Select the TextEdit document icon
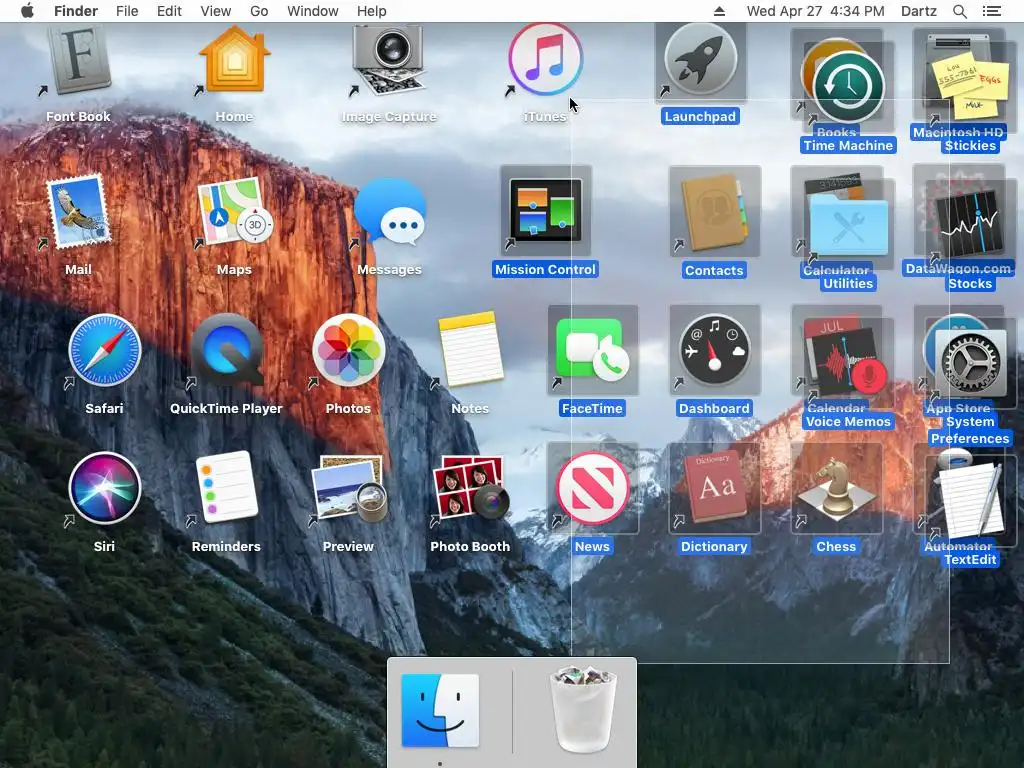This screenshot has width=1024, height=768. [970, 500]
